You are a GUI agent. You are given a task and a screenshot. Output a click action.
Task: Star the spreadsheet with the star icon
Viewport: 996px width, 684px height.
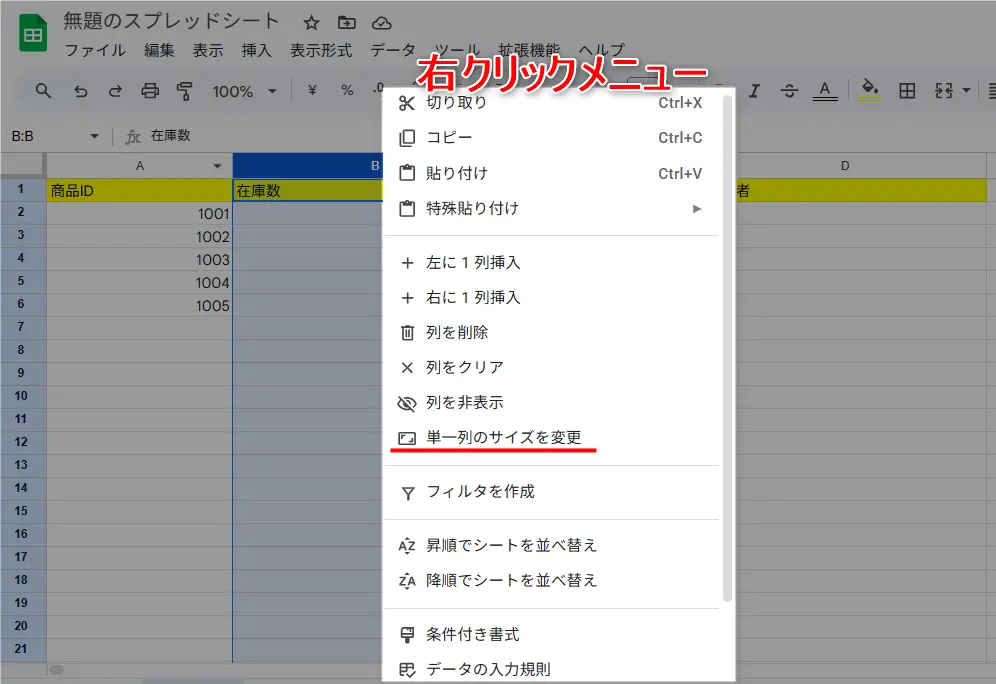pos(311,23)
